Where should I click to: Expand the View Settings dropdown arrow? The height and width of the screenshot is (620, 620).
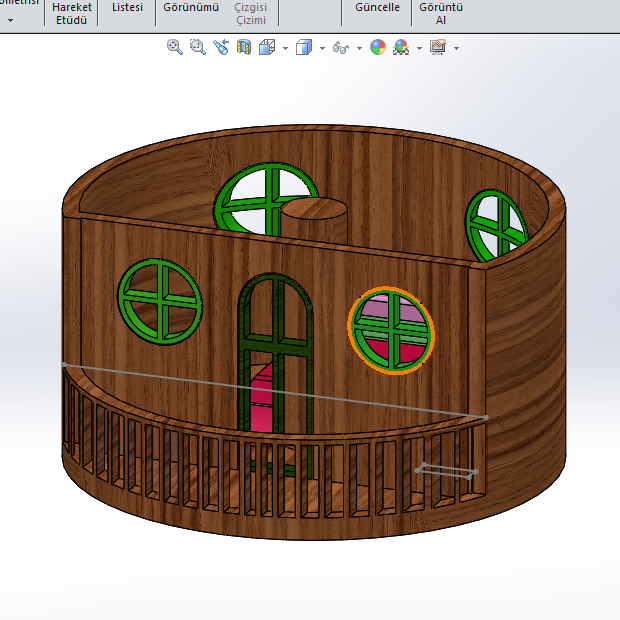click(456, 48)
